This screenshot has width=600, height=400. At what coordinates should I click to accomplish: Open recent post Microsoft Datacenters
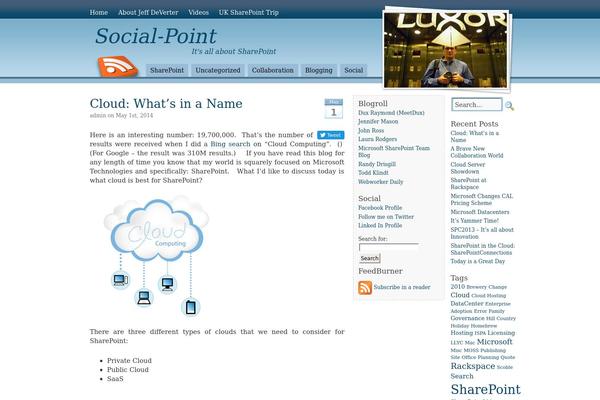(480, 212)
